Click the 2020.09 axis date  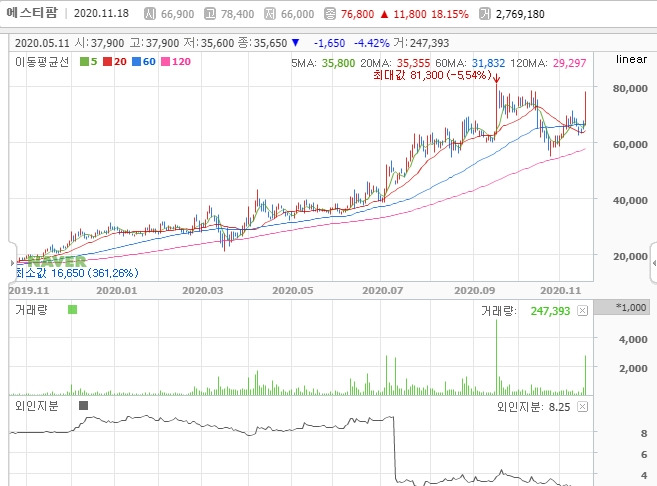point(475,291)
